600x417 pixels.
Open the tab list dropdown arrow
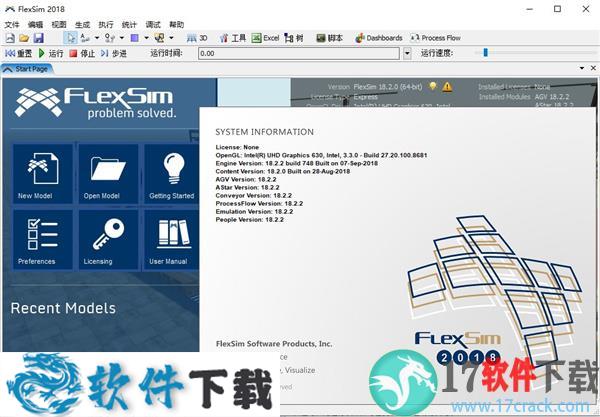tap(582, 68)
